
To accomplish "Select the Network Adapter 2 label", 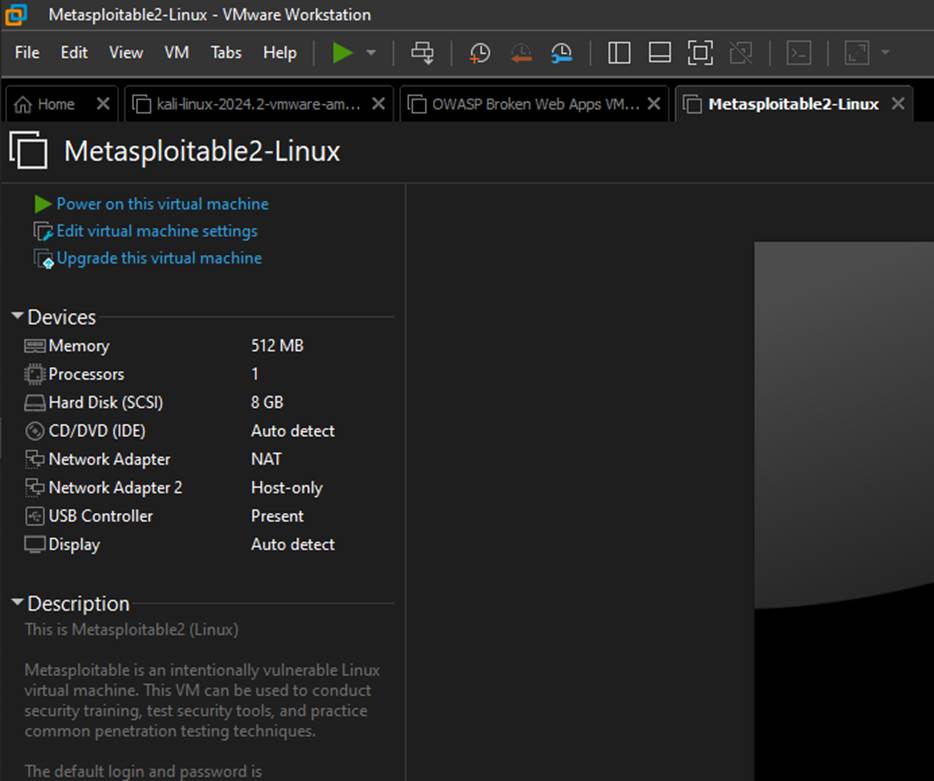I will (115, 488).
